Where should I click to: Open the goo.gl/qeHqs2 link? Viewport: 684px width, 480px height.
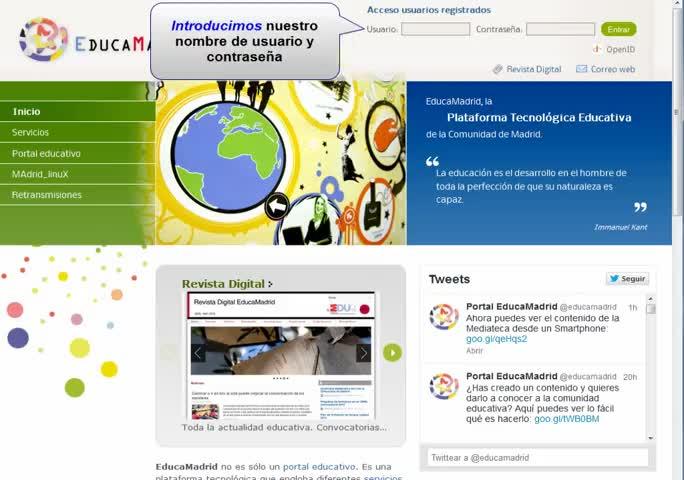click(x=496, y=339)
